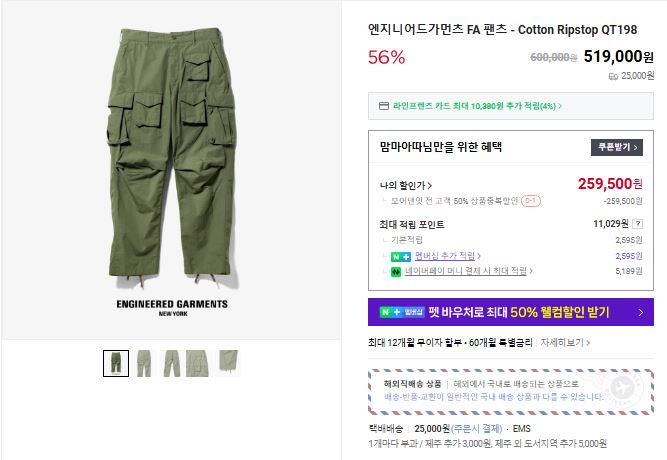
Task: Select the third thumbnail showing the pants back
Action: [172, 363]
